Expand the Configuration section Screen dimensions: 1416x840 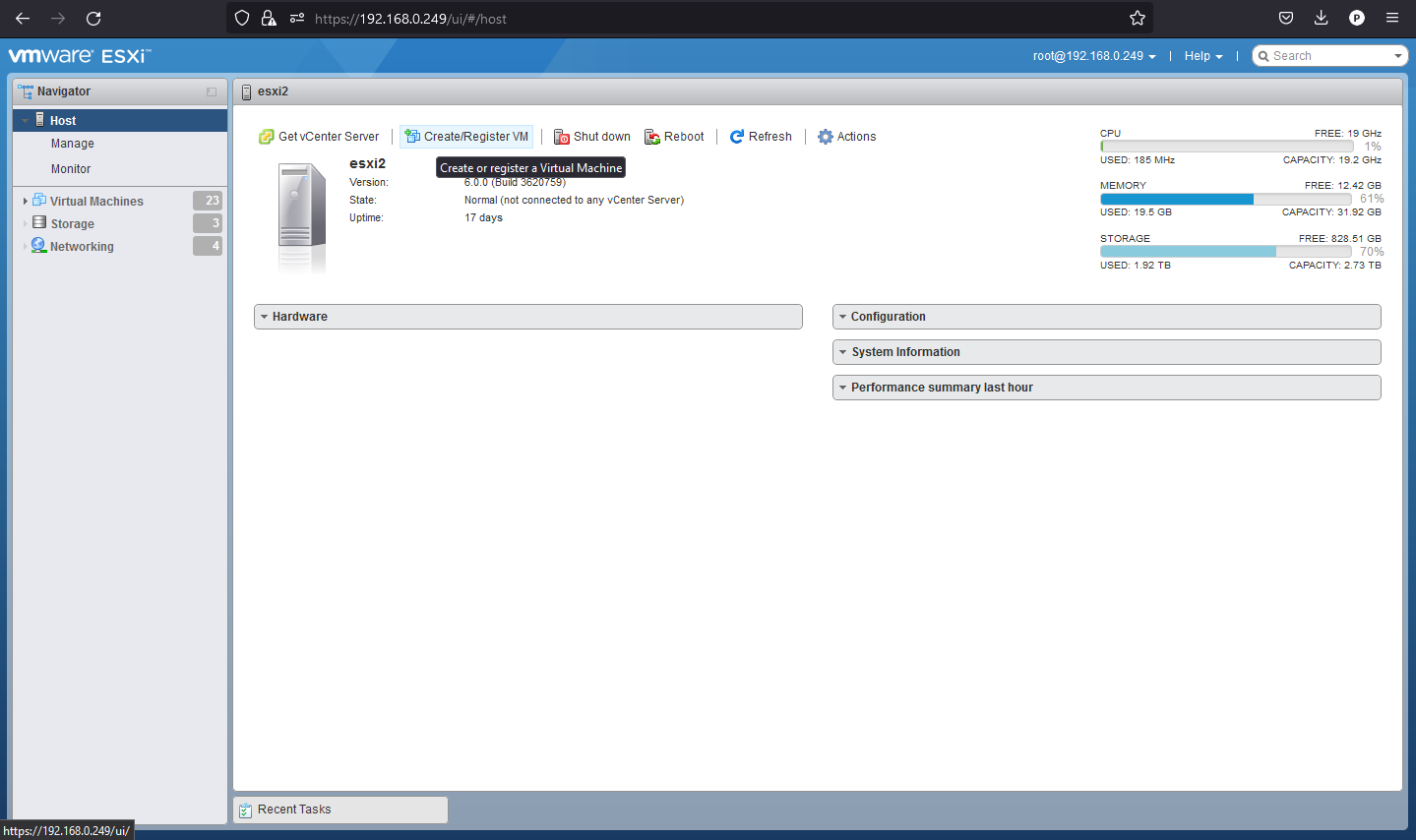(x=1107, y=317)
